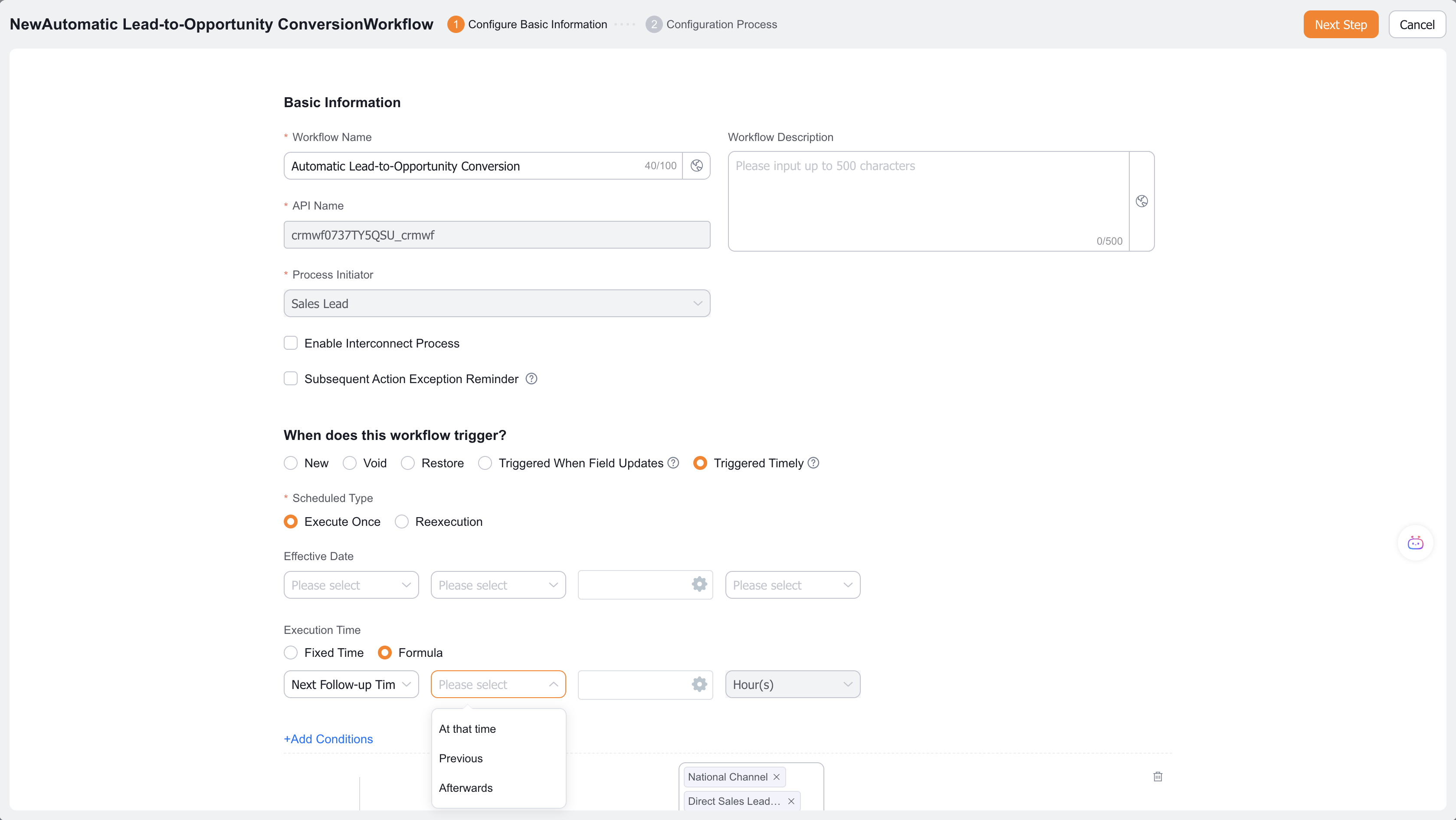Open the AI assistant robot icon

(1415, 543)
